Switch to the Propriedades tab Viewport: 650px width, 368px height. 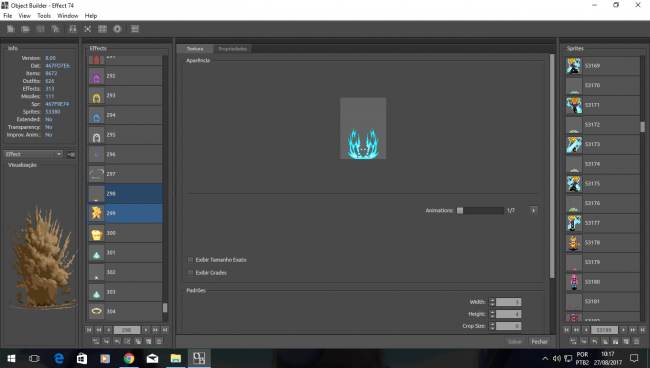(x=233, y=49)
